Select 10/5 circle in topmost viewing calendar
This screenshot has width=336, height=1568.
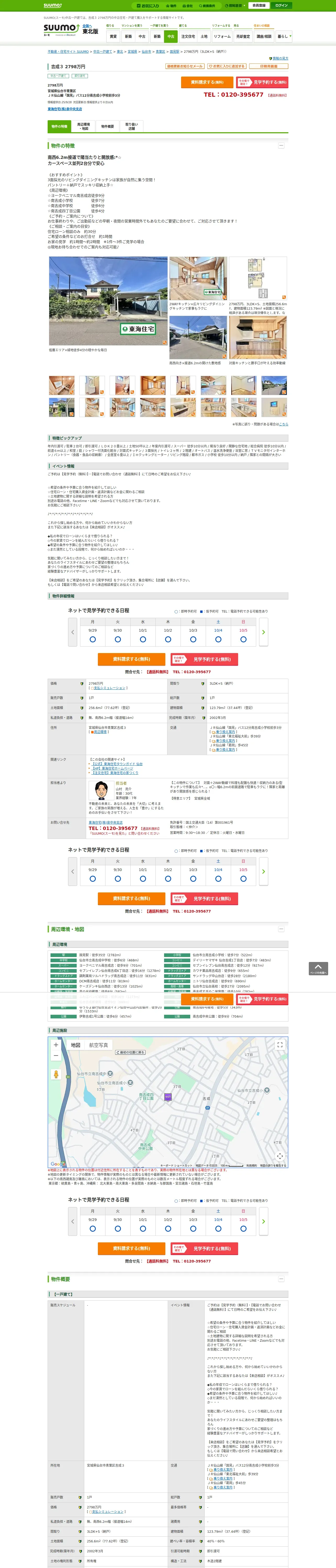click(x=243, y=639)
